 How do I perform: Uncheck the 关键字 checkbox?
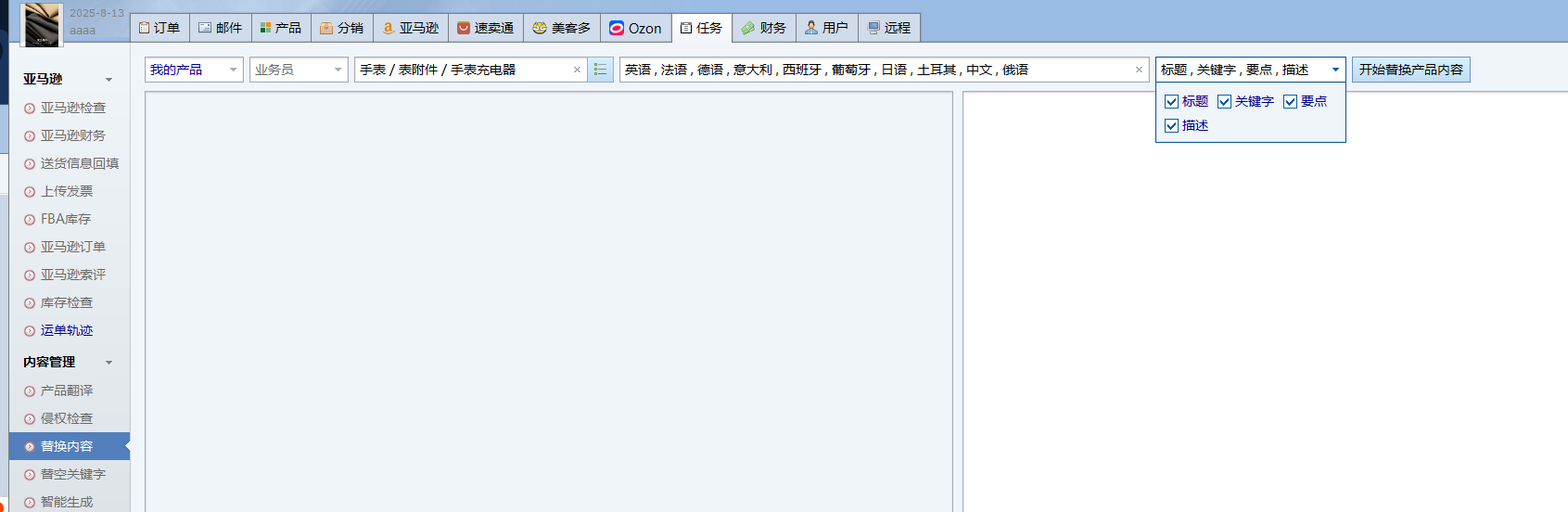pyautogui.click(x=1224, y=102)
